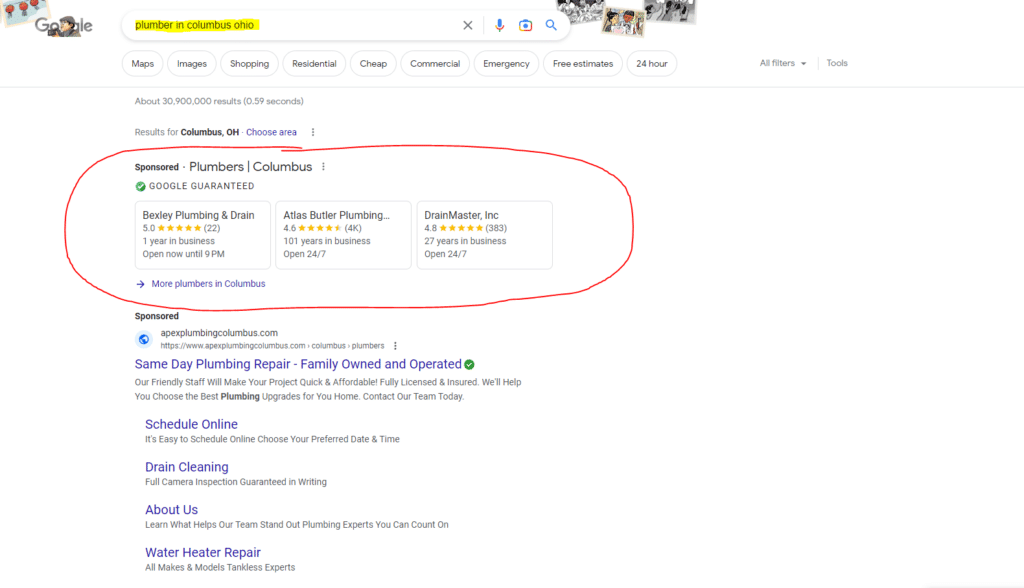Click the 101 years in business text
The image size is (1024, 588).
point(327,241)
